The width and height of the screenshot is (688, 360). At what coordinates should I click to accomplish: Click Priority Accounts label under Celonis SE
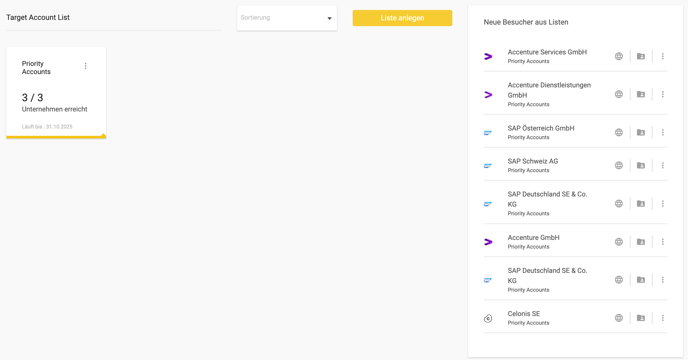coord(528,323)
